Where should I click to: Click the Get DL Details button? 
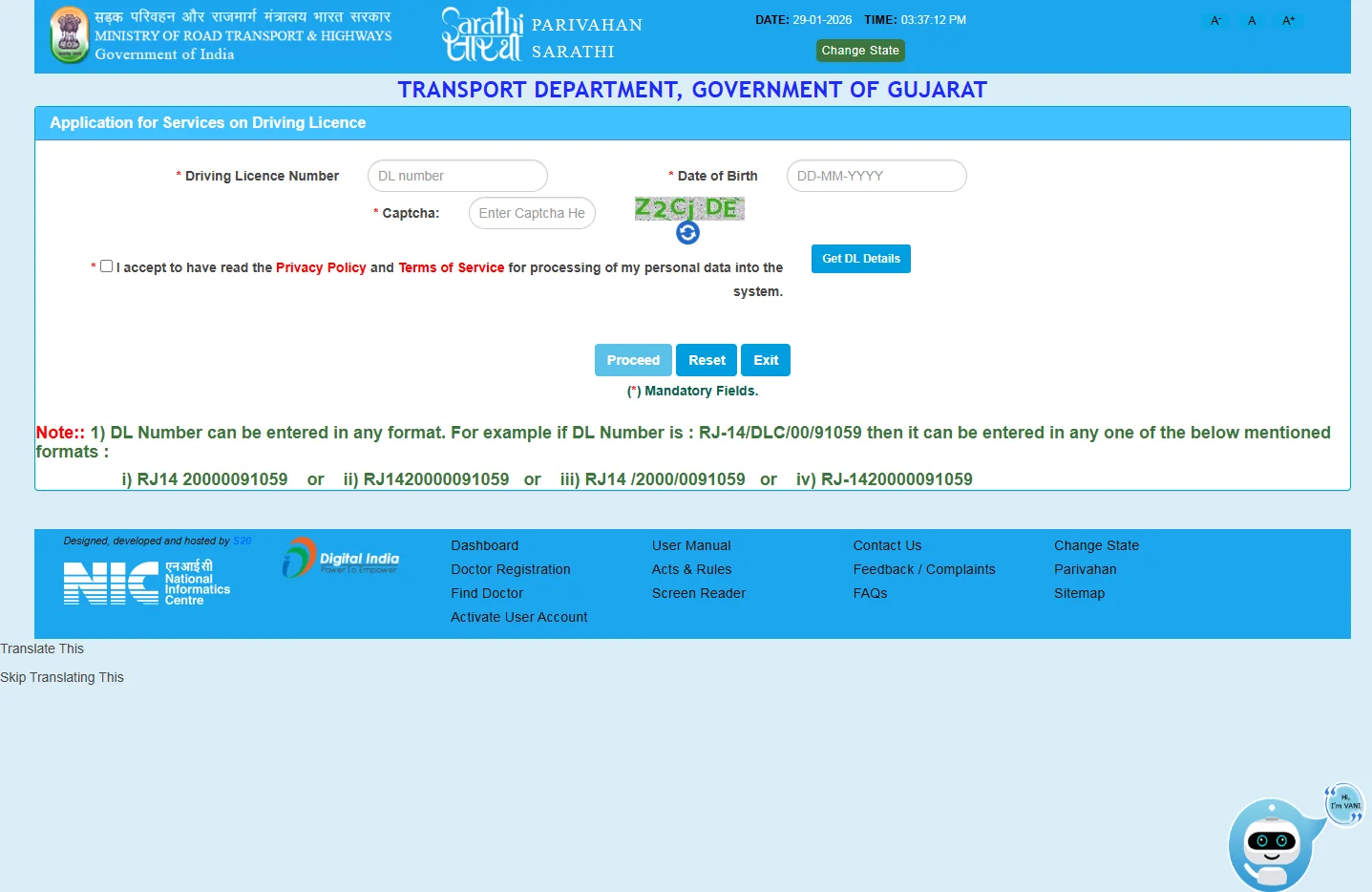click(859, 258)
